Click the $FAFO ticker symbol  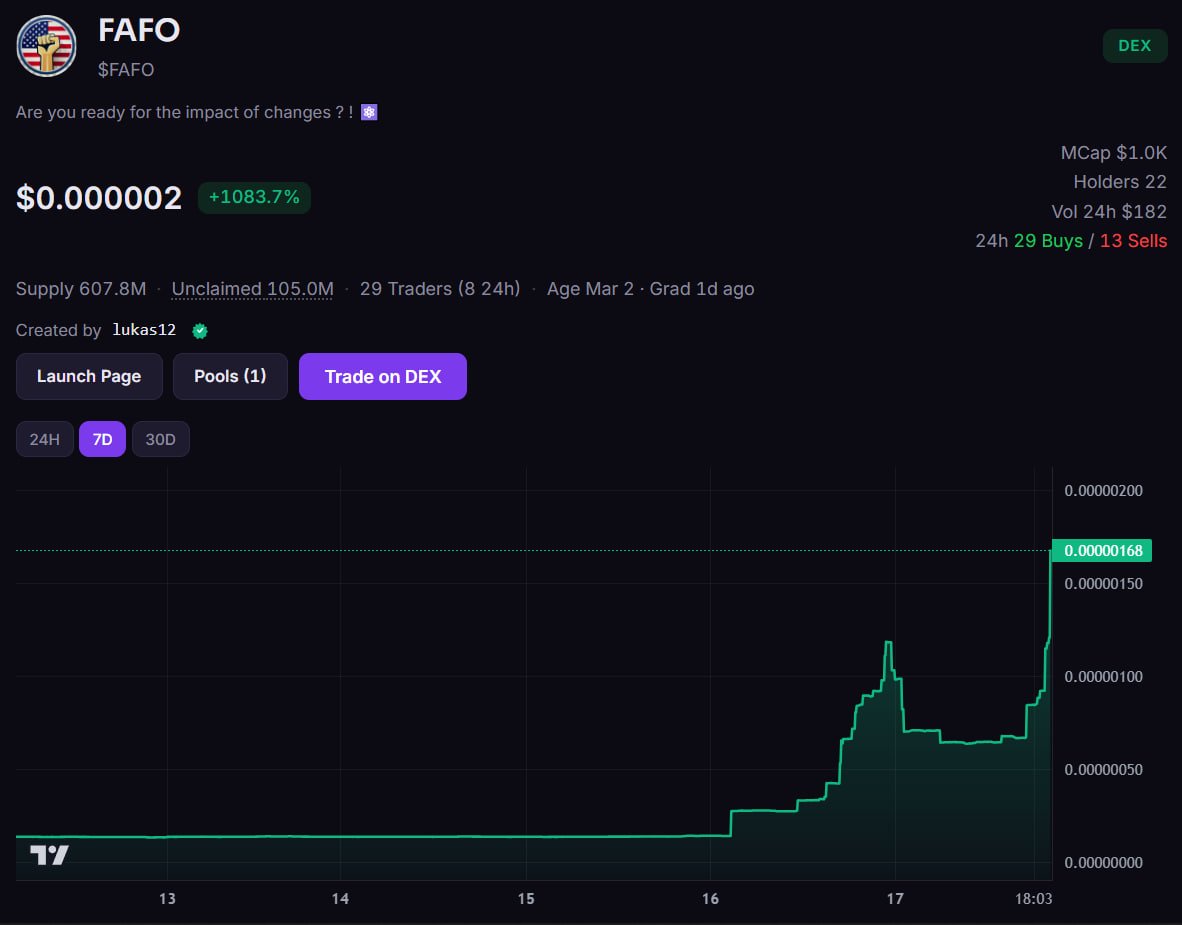click(126, 69)
